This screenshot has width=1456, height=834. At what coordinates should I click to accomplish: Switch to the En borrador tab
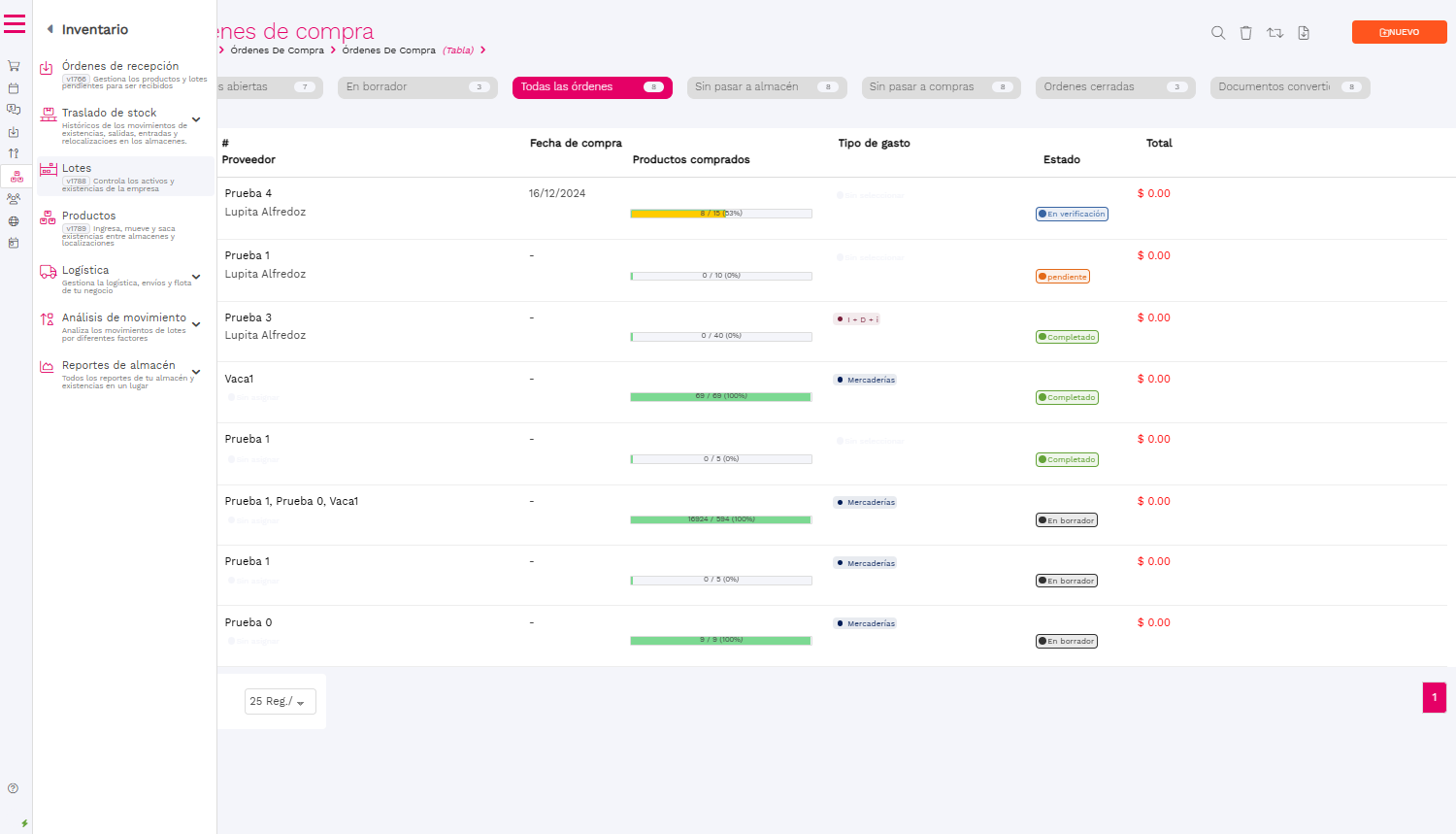417,87
